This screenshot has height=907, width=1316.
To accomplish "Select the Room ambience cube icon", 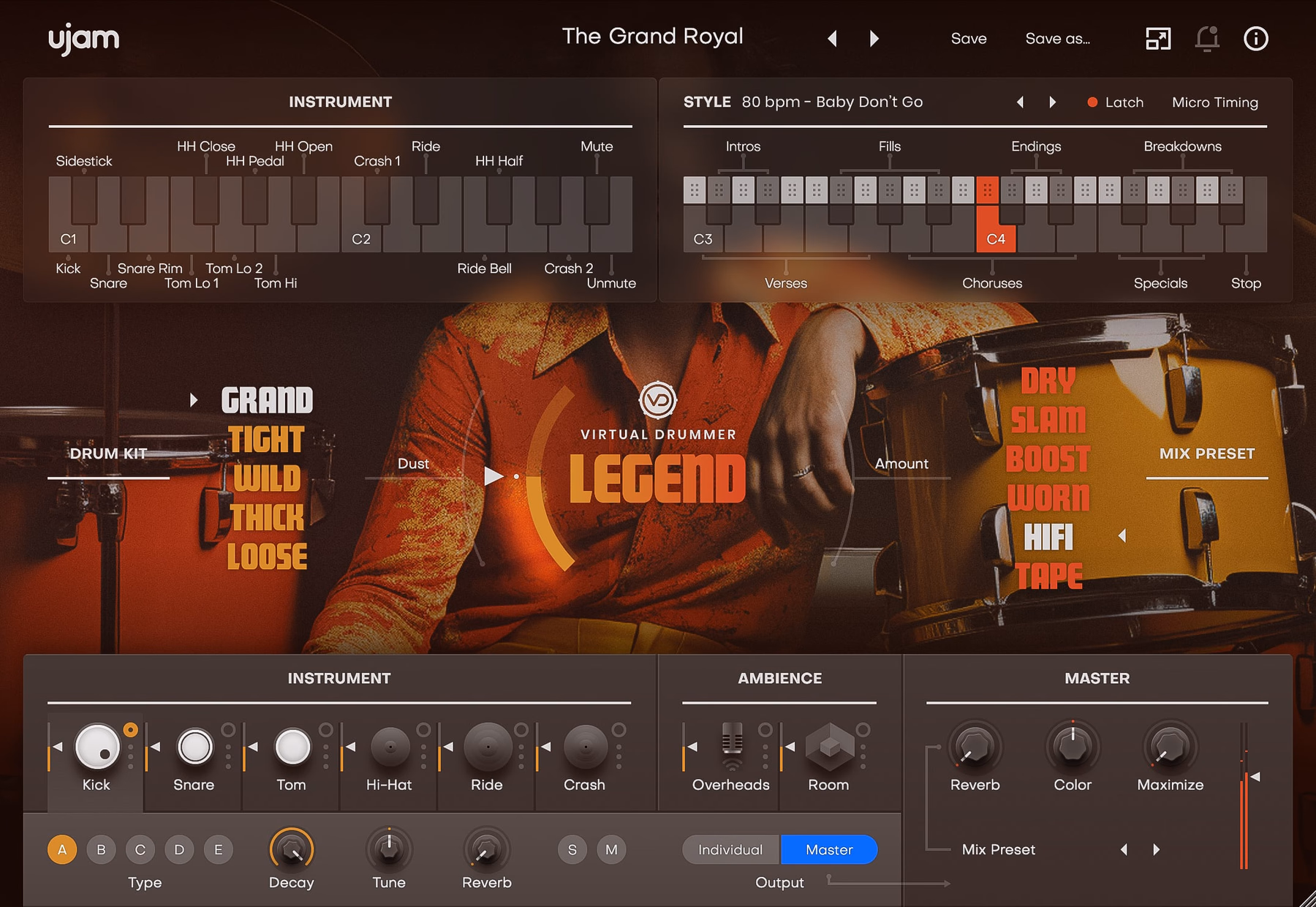I will [829, 747].
